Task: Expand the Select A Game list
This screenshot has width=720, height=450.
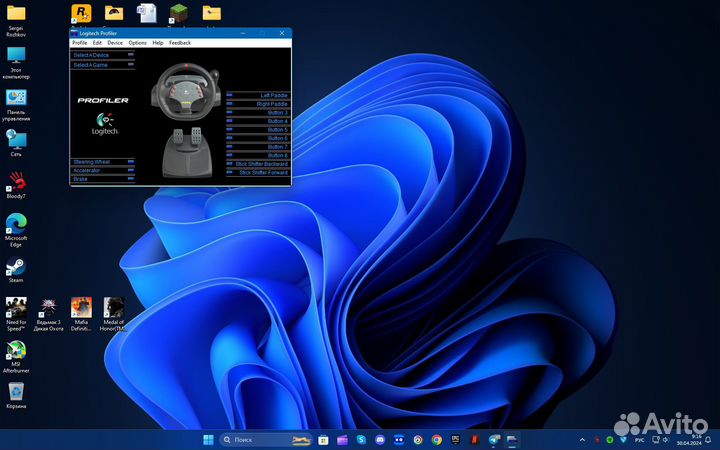Action: click(102, 65)
